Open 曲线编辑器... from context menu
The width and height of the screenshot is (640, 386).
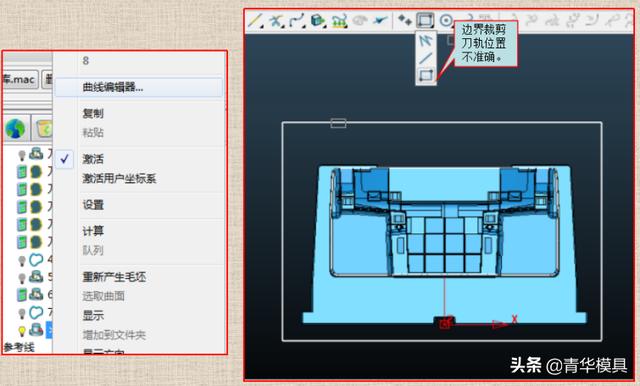(139, 87)
